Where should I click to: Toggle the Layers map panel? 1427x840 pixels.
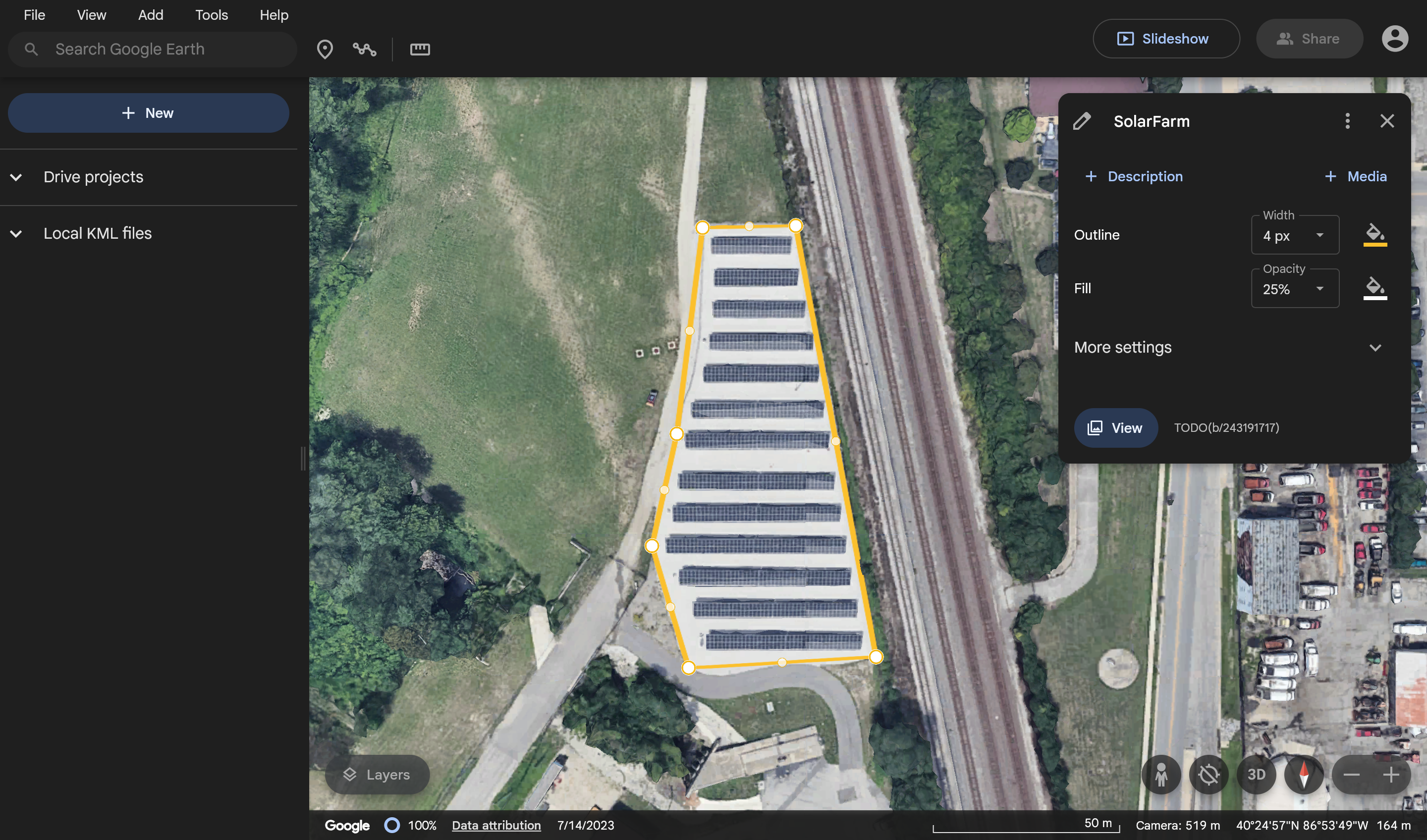pos(377,774)
